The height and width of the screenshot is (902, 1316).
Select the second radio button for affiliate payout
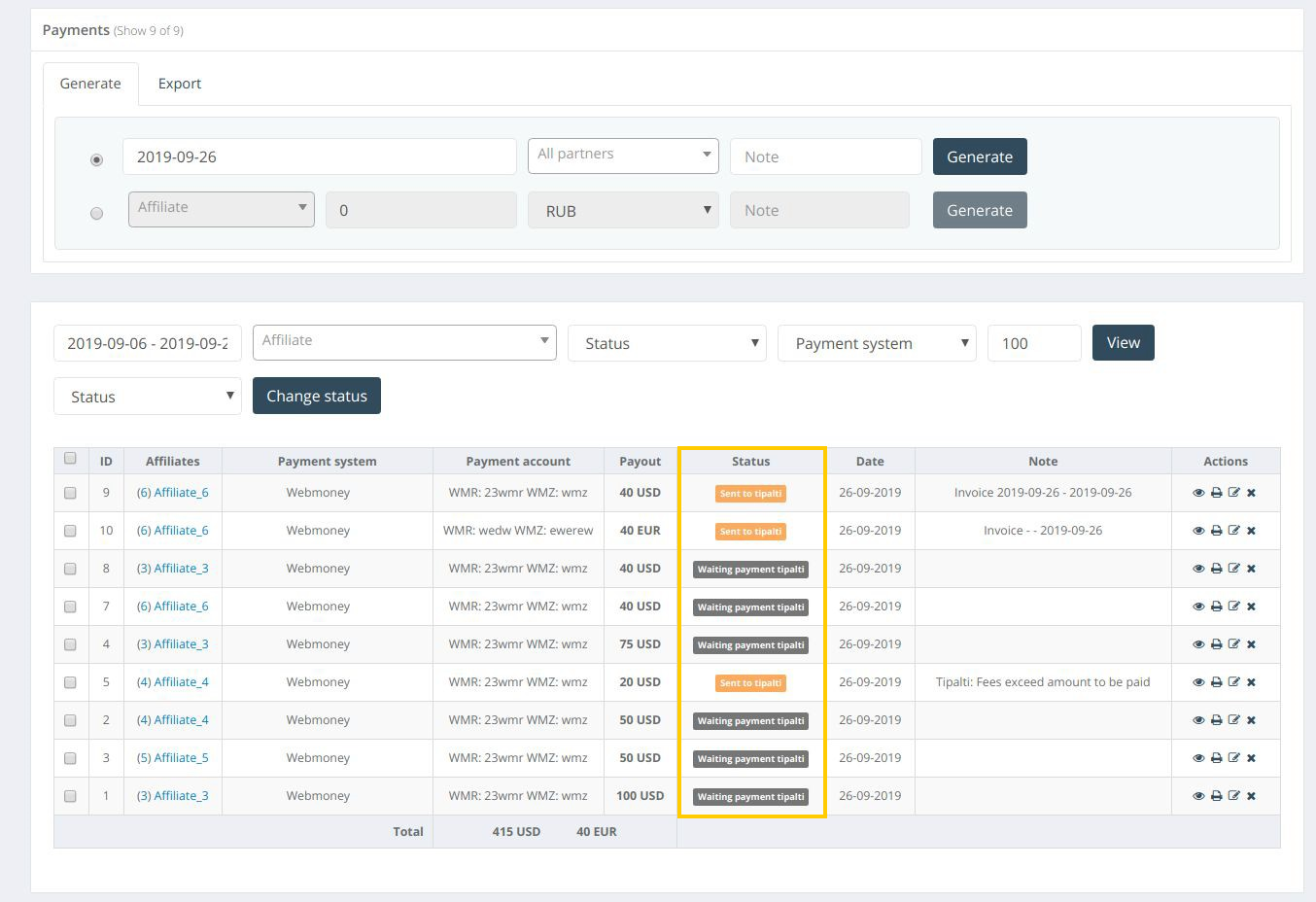click(x=96, y=213)
